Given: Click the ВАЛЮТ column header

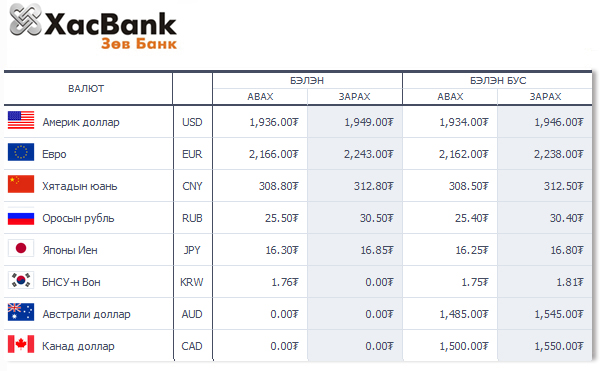Looking at the screenshot, I should coord(86,89).
